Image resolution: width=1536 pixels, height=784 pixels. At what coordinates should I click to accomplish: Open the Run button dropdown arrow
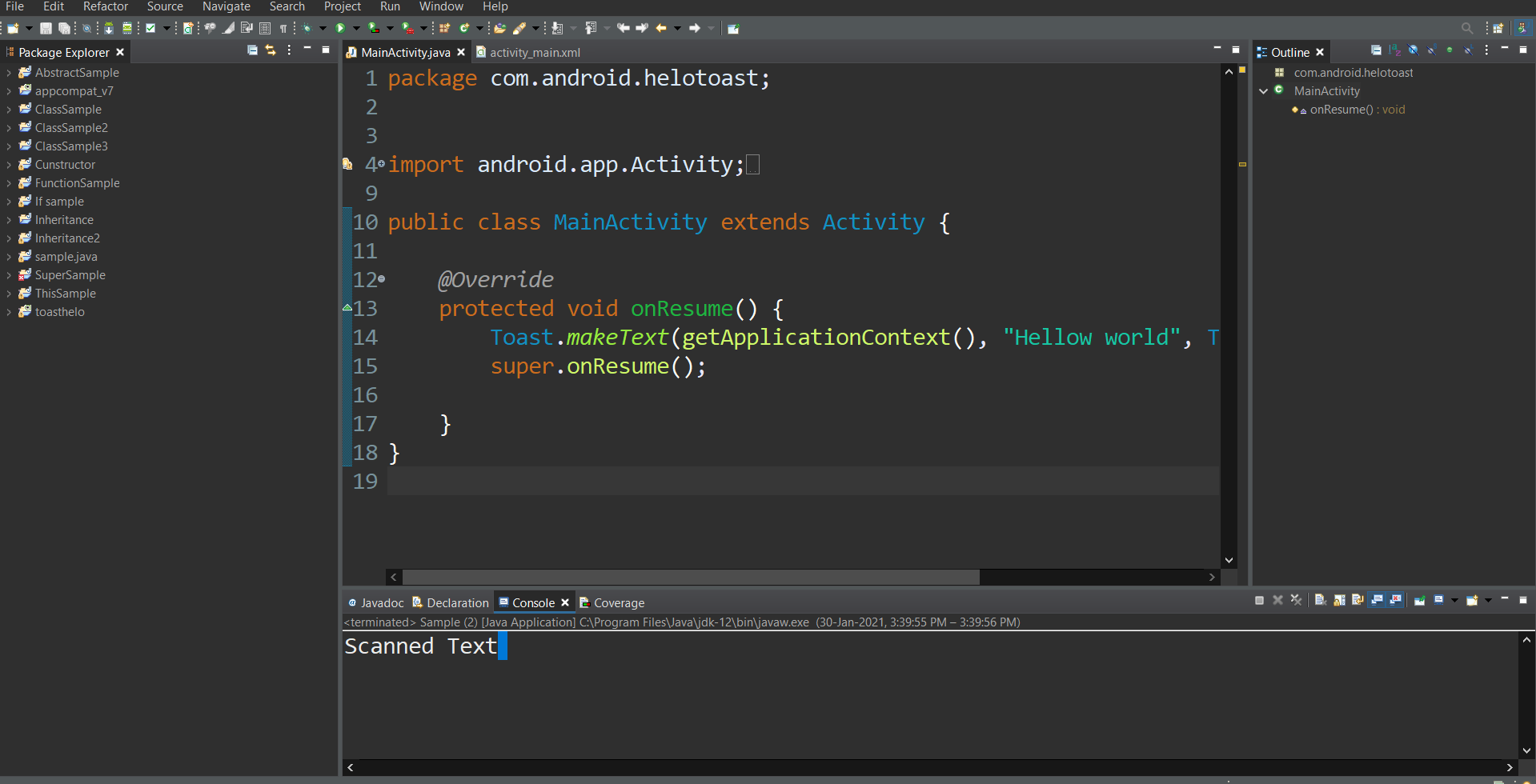coord(356,28)
